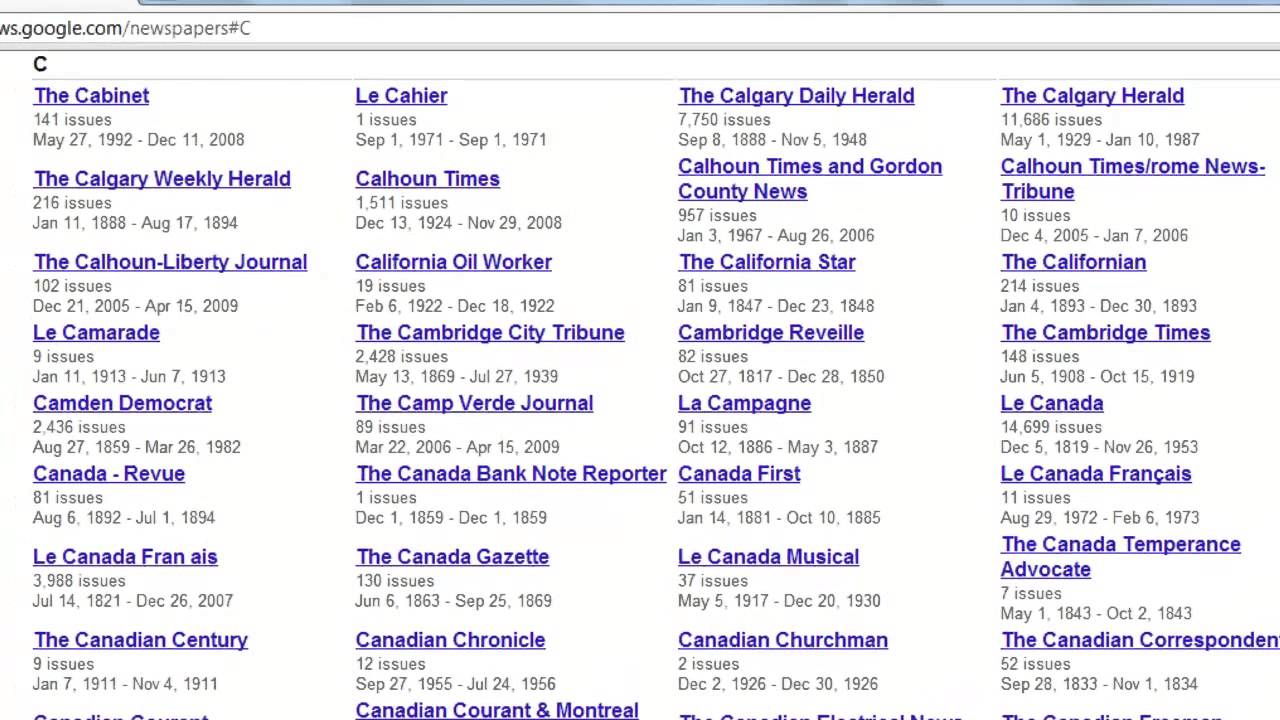Click date range 'Dec 5, 1819 - Nov 26, 1953'
The height and width of the screenshot is (720, 1280).
coord(1099,447)
